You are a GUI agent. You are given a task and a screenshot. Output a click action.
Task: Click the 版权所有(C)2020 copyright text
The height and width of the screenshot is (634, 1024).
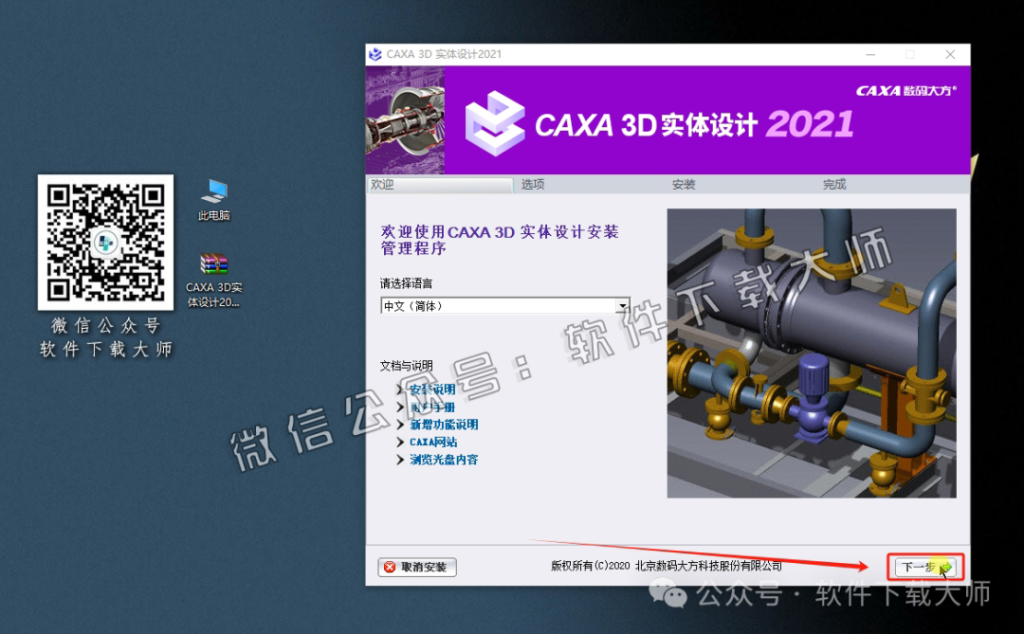(x=666, y=565)
